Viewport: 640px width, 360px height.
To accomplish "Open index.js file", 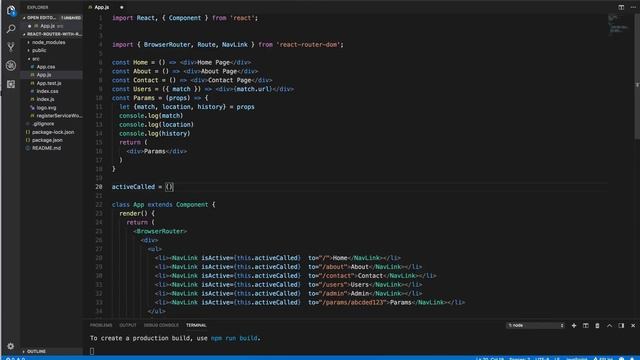I will click(45, 99).
